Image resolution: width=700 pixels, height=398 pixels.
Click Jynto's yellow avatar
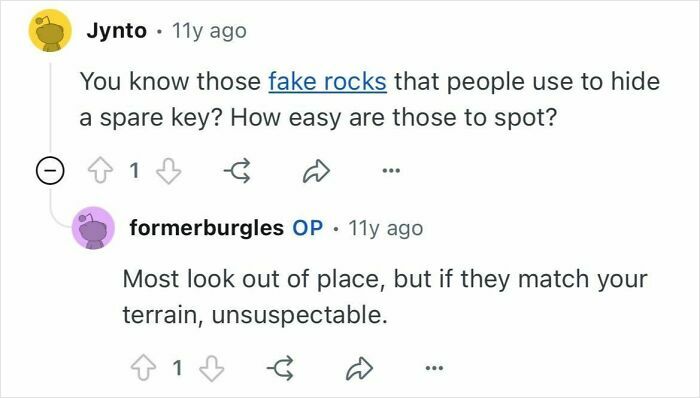pos(50,31)
